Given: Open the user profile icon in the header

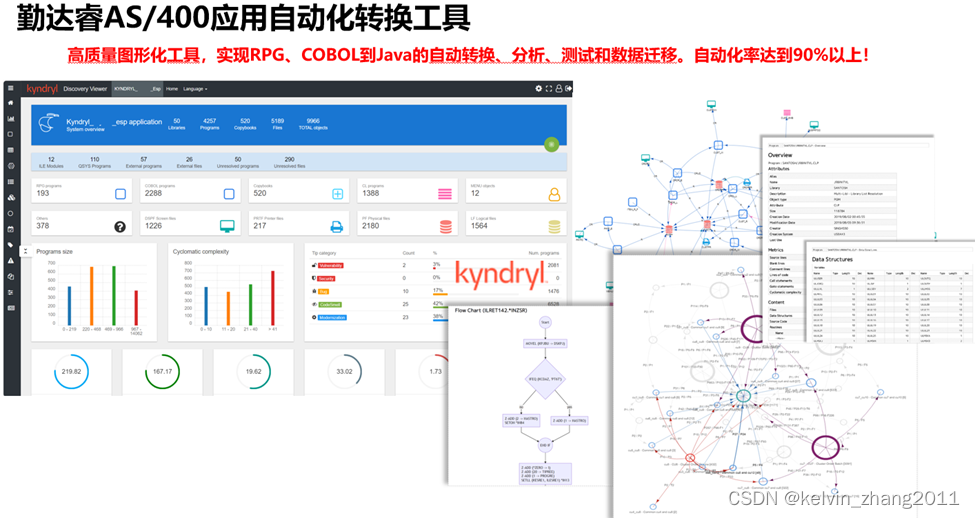Looking at the screenshot, I should click(x=558, y=88).
